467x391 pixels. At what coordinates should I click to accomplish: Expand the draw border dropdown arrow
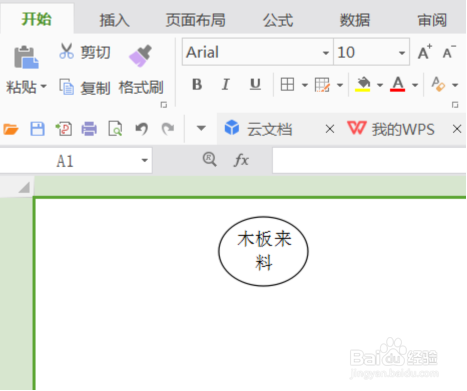tap(340, 85)
